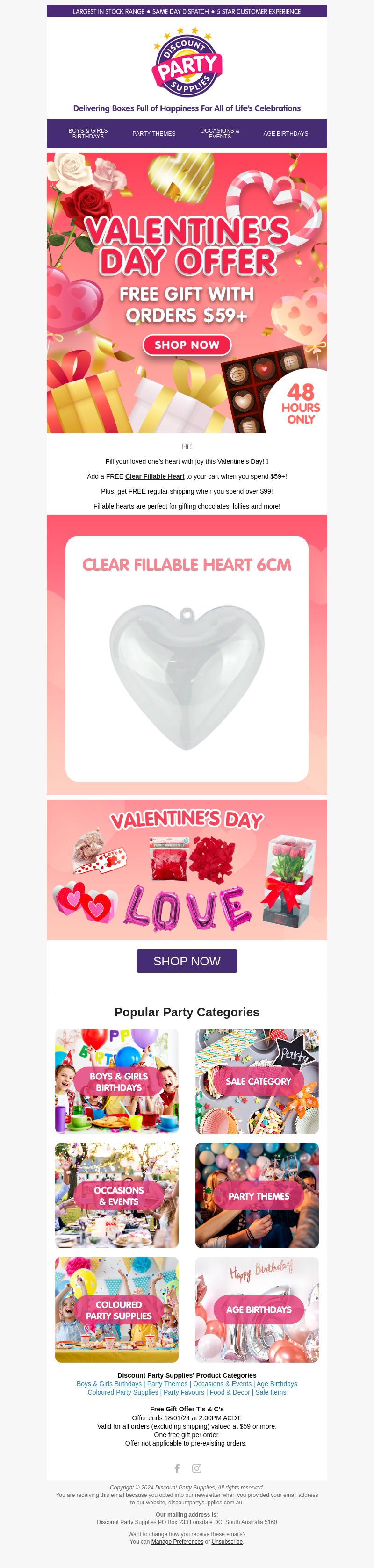Open the Boys & Girls Birthdays menu item
This screenshot has height=1568, width=374.
click(88, 133)
